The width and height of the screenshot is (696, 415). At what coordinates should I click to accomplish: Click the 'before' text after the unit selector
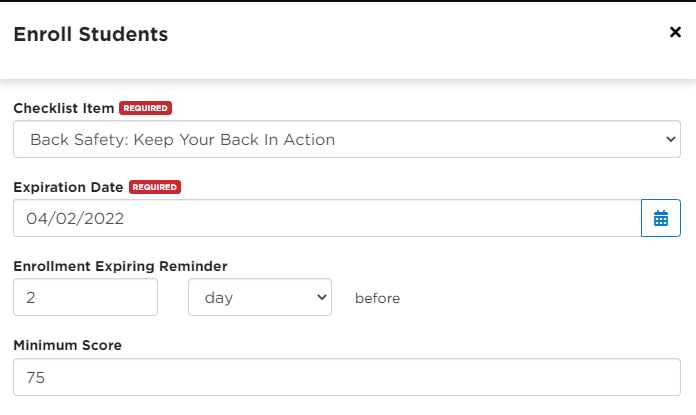(x=377, y=298)
